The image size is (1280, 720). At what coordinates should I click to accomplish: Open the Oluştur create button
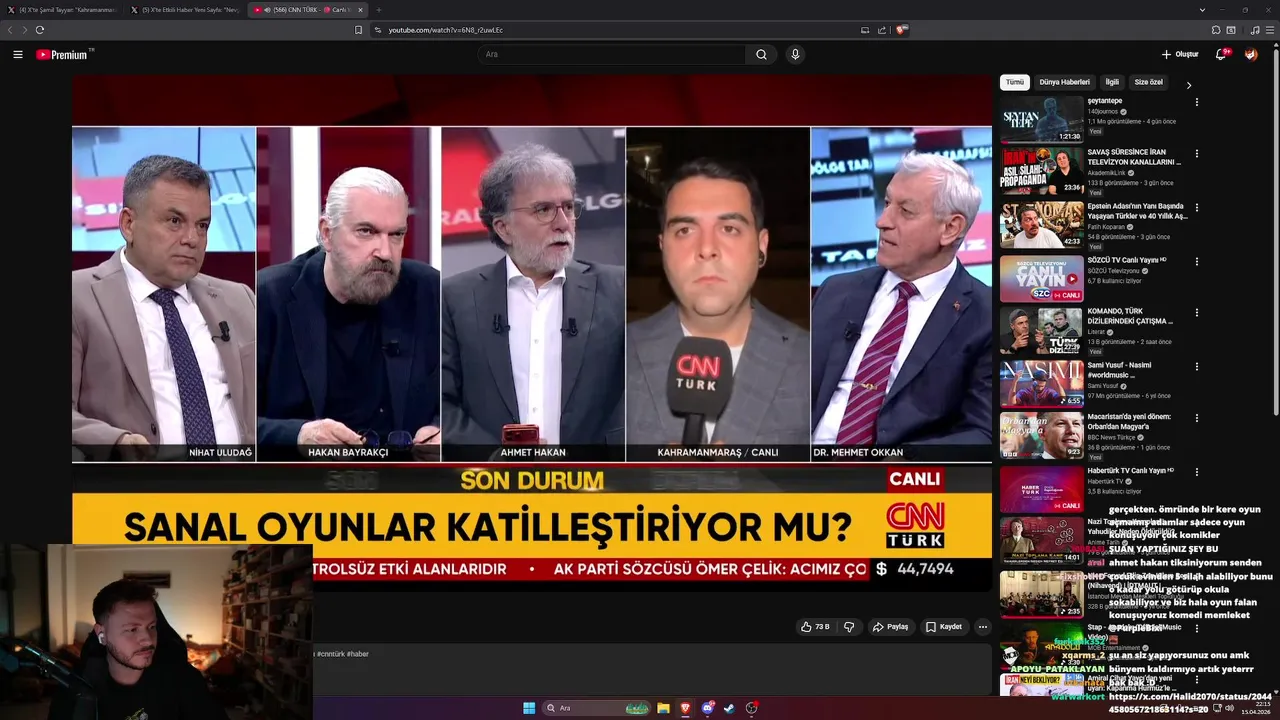1180,54
